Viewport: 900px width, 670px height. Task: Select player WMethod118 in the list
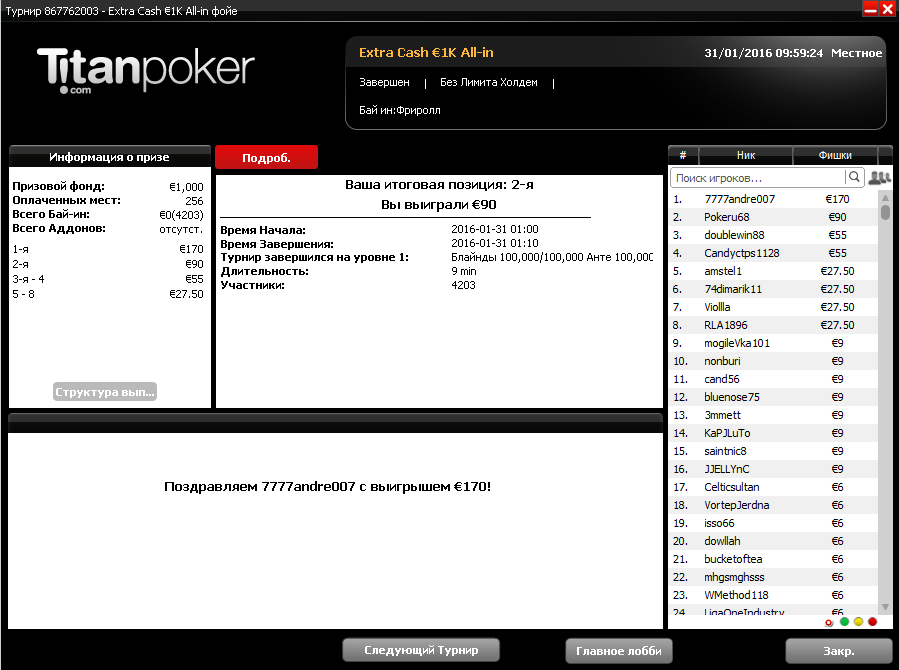pyautogui.click(x=773, y=595)
